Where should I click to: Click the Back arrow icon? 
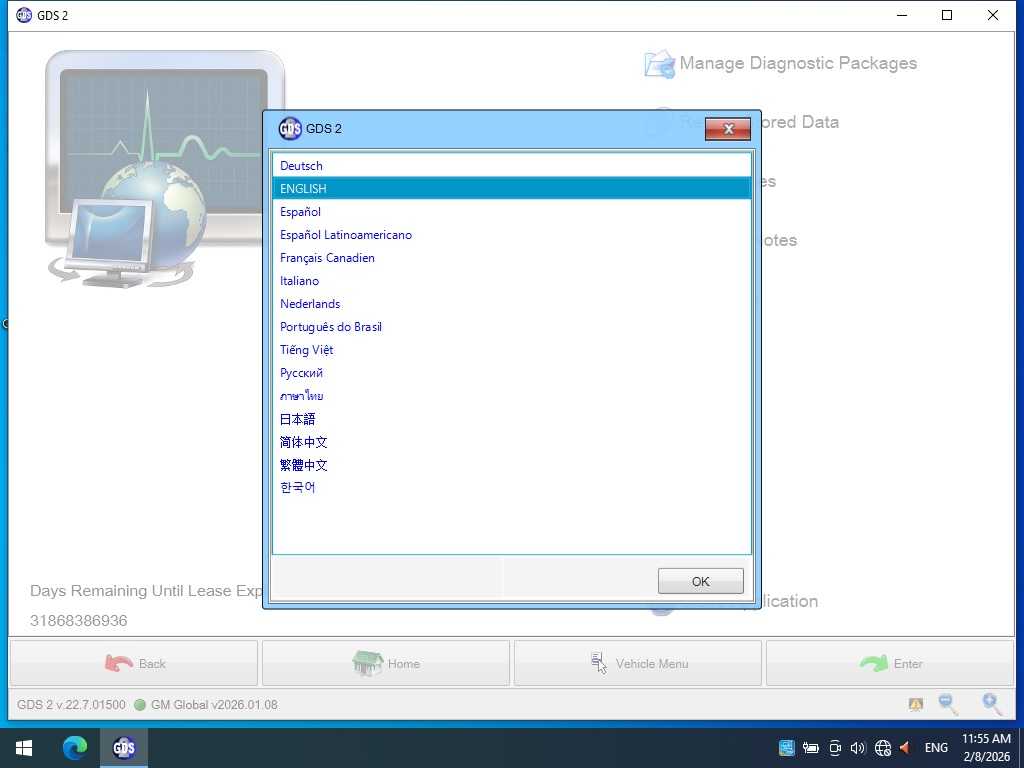coord(120,662)
